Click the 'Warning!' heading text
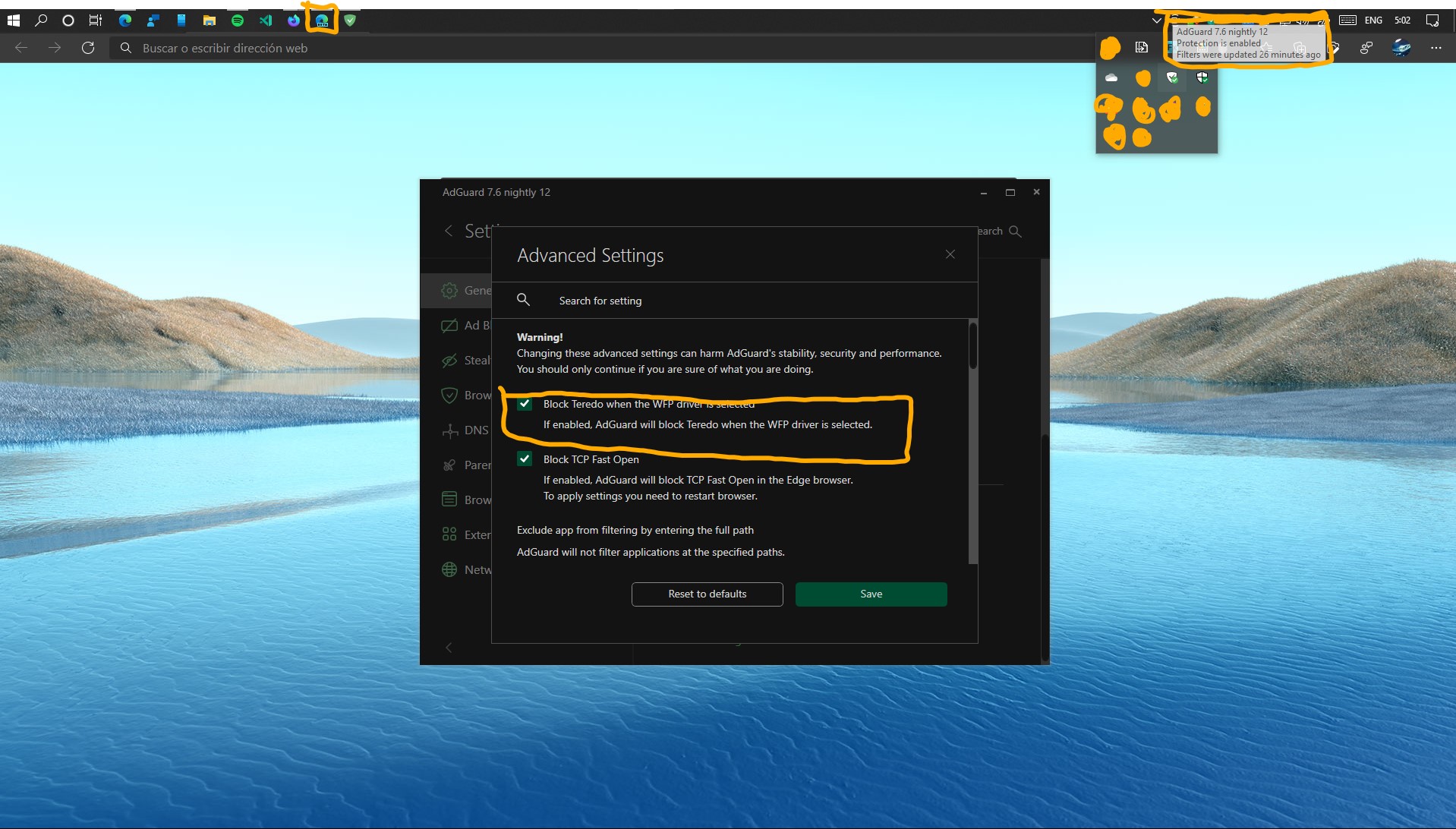 click(x=540, y=337)
